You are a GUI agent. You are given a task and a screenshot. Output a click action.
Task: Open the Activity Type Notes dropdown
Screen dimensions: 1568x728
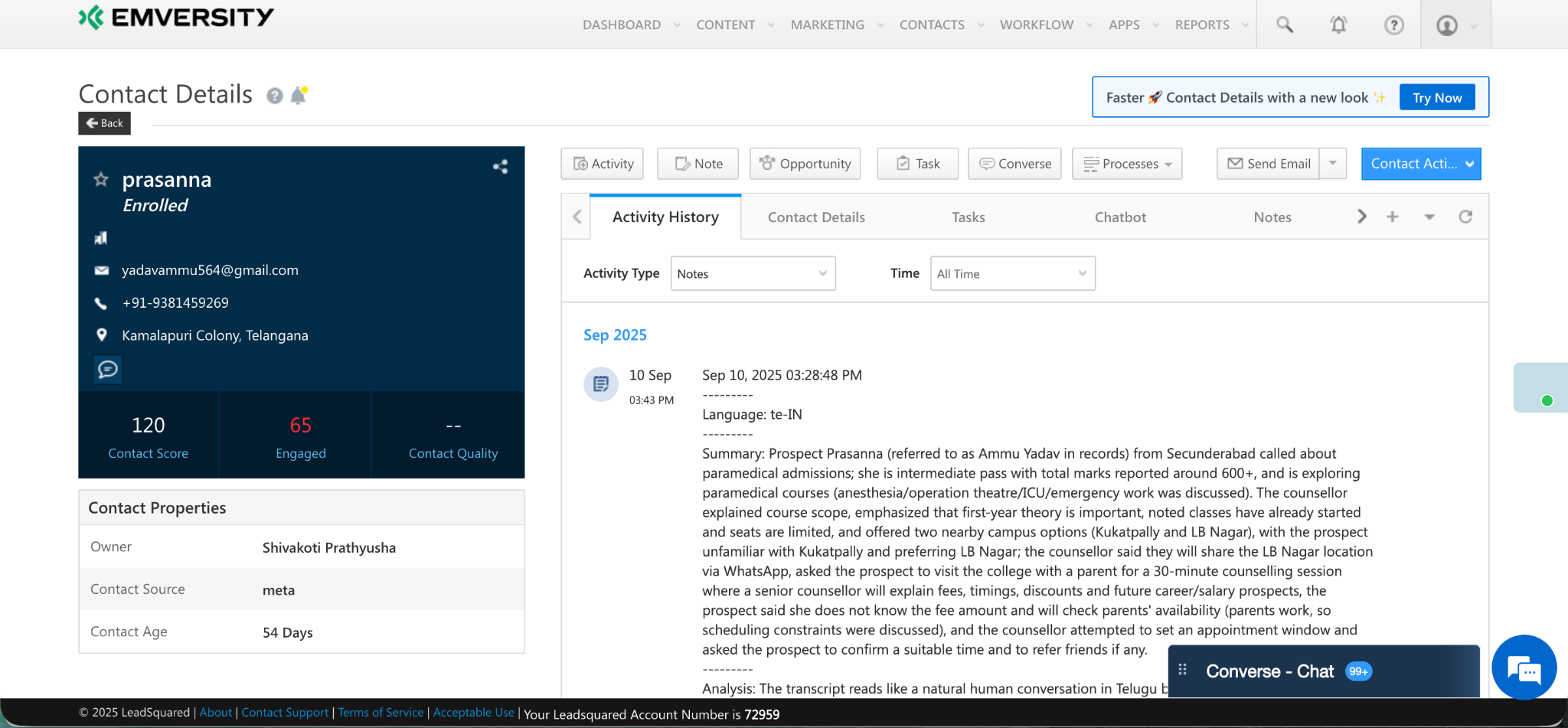point(753,273)
